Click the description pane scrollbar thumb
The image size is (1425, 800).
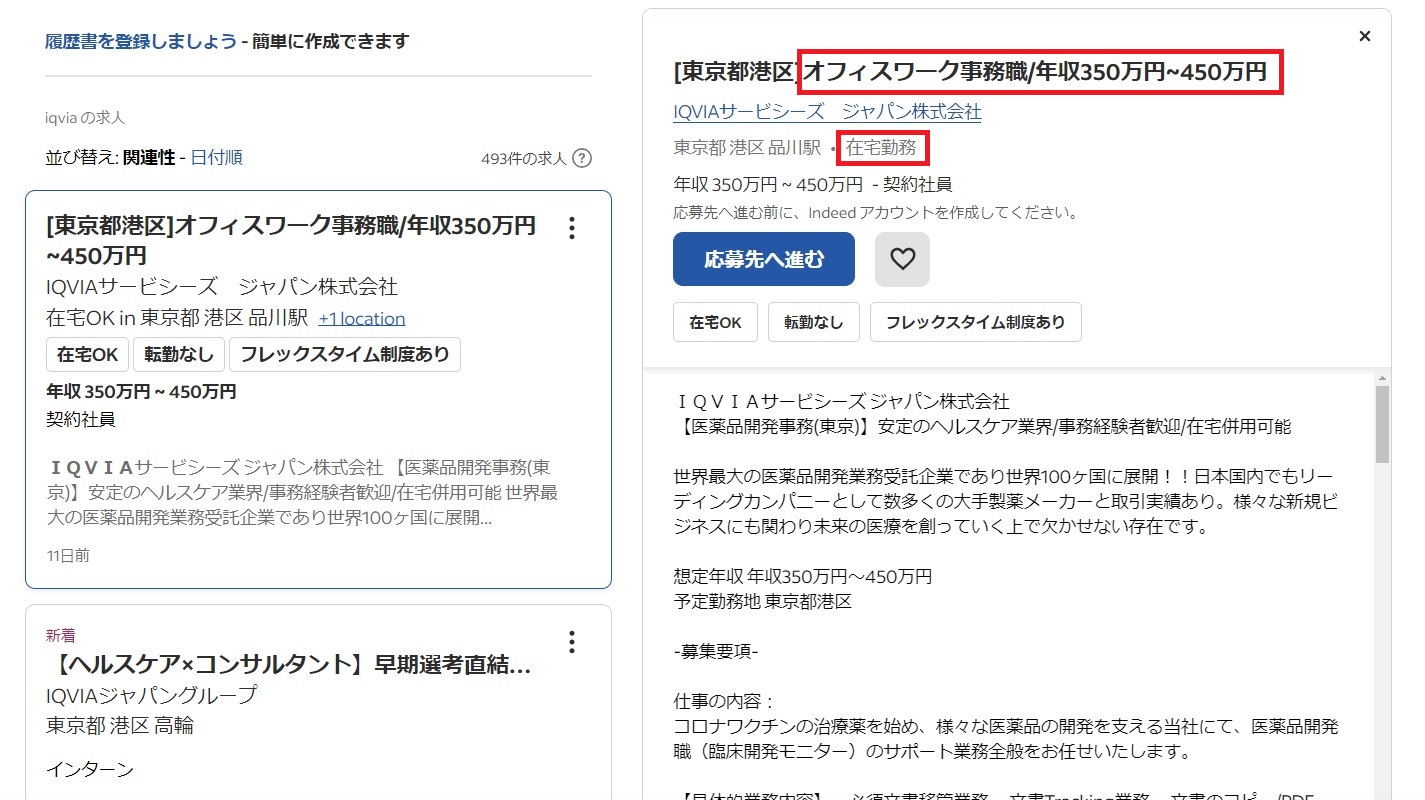click(1383, 425)
